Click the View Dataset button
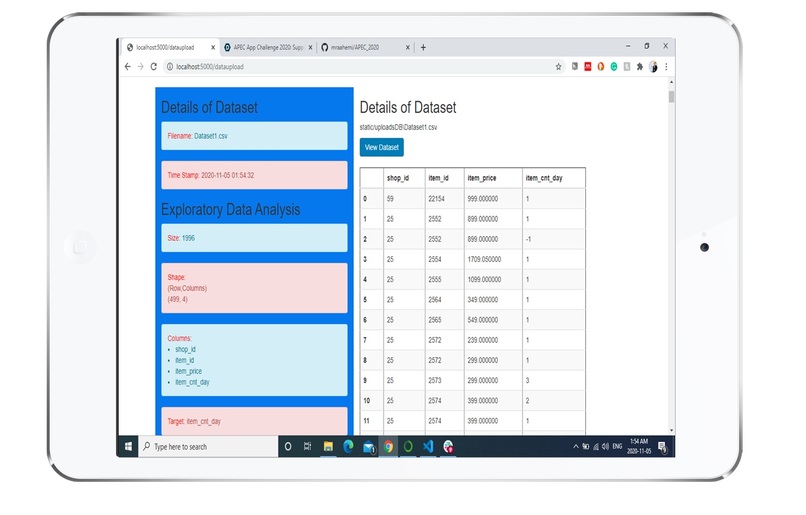The height and width of the screenshot is (515, 806). click(381, 148)
